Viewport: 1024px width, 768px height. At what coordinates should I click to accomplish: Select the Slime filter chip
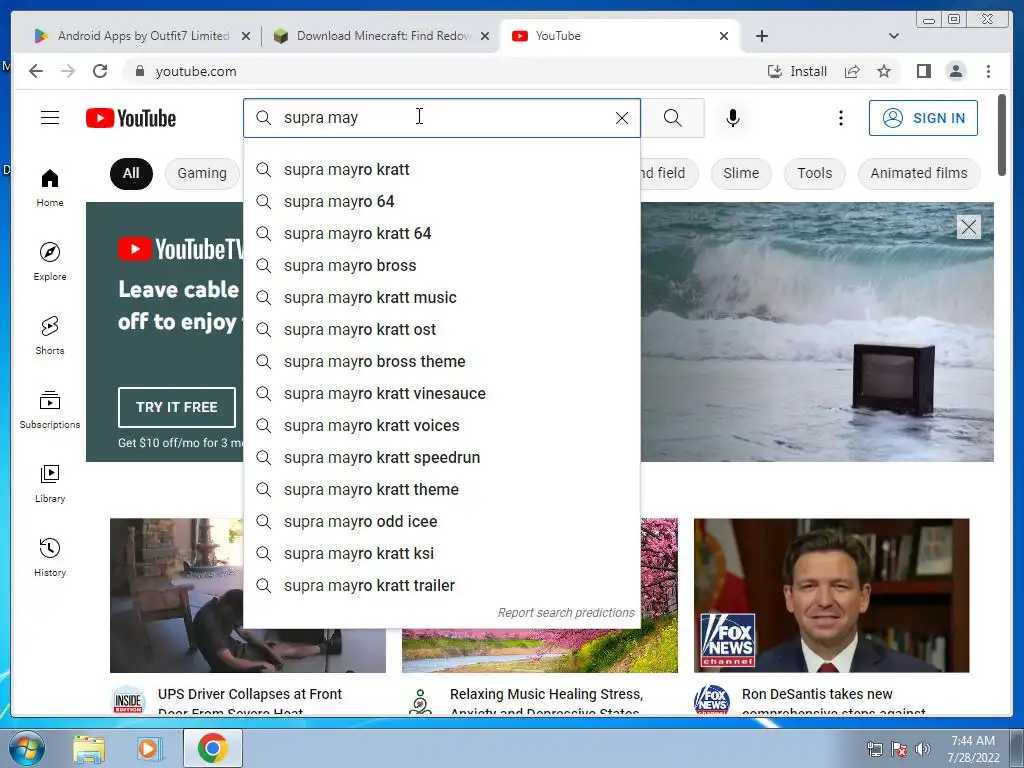coord(741,174)
